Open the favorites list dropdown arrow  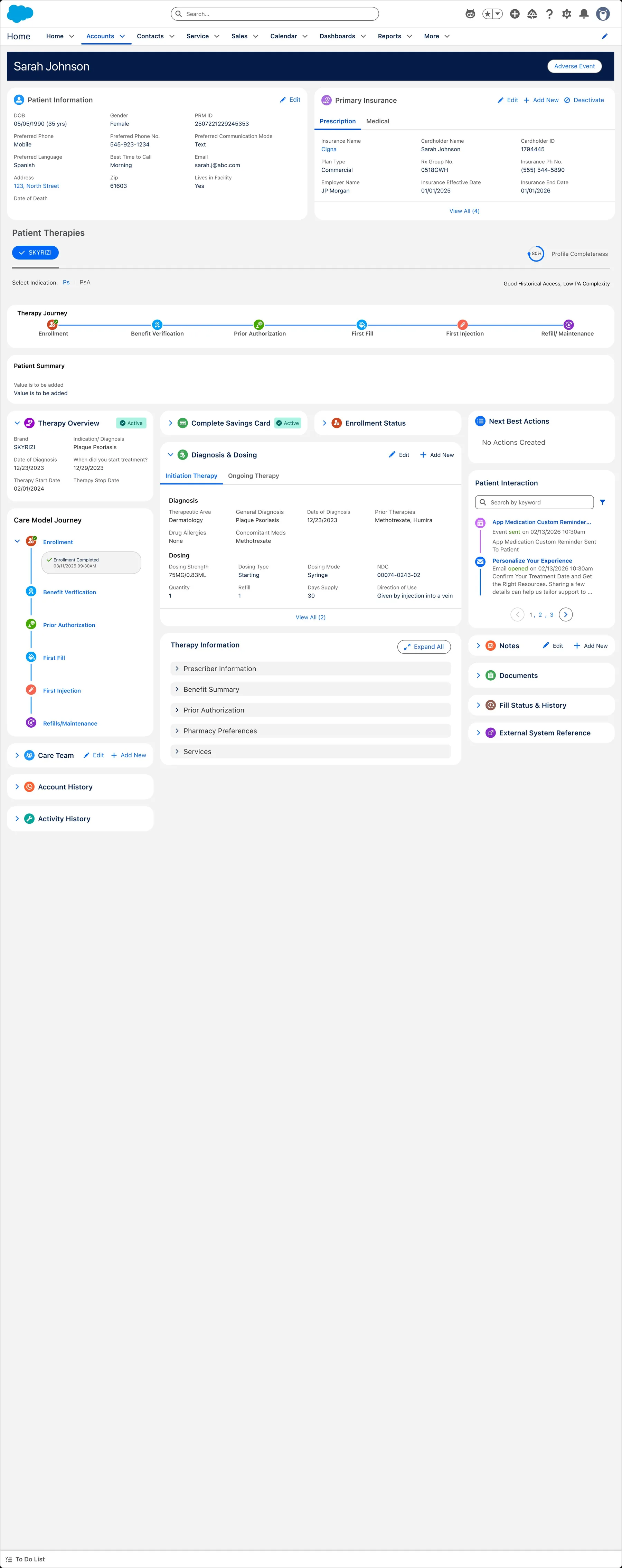tap(498, 14)
